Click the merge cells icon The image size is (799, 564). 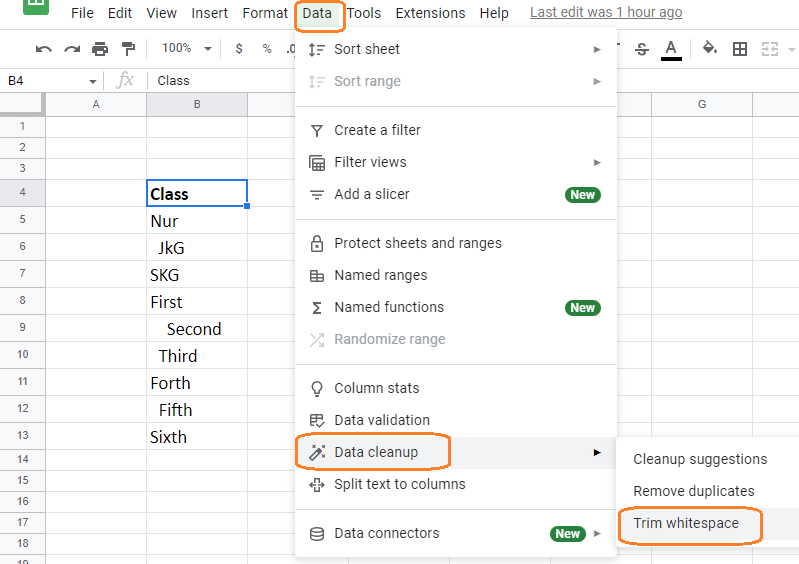point(769,49)
